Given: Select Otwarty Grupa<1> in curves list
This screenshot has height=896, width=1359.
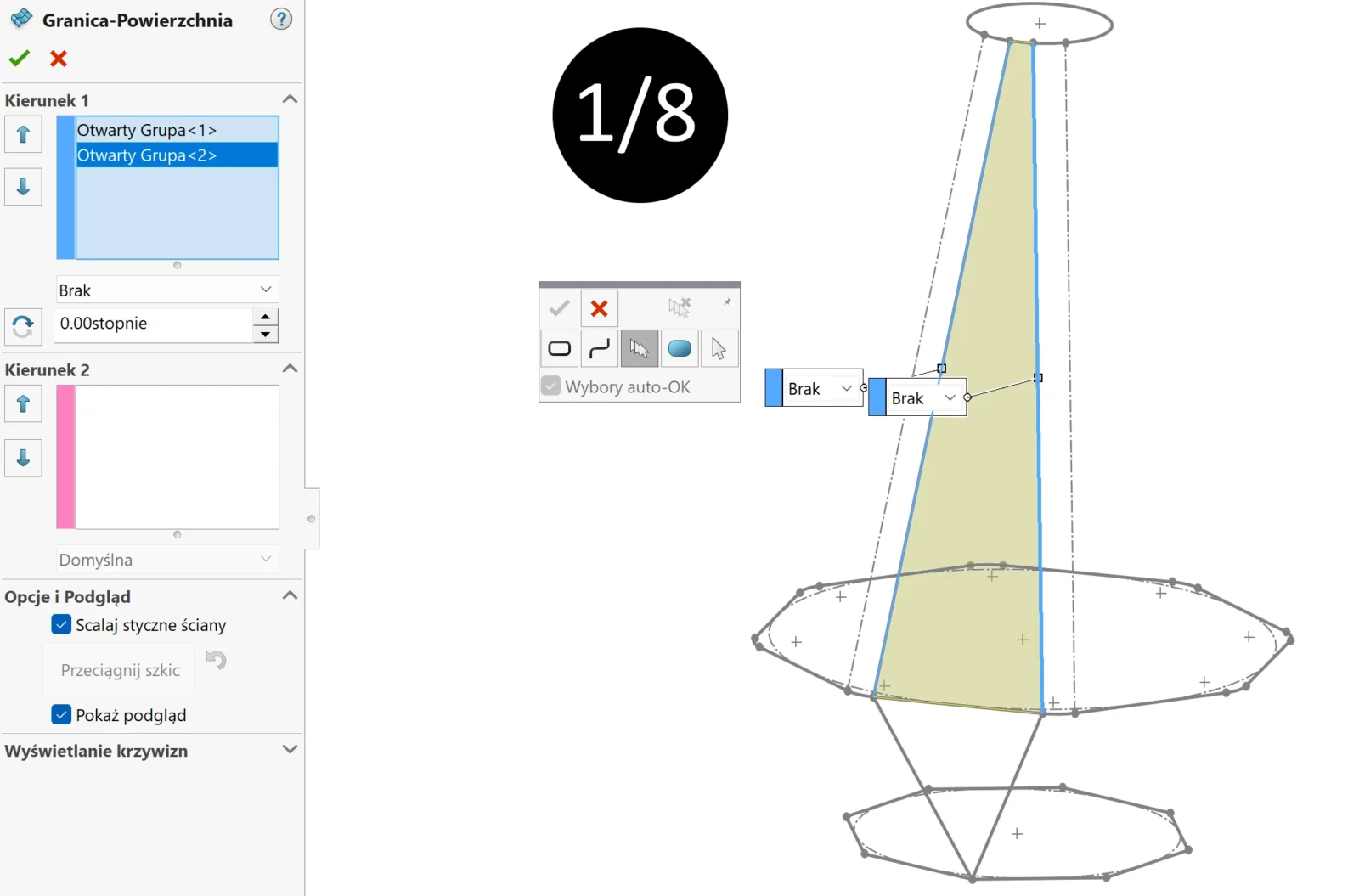Looking at the screenshot, I should 177,130.
